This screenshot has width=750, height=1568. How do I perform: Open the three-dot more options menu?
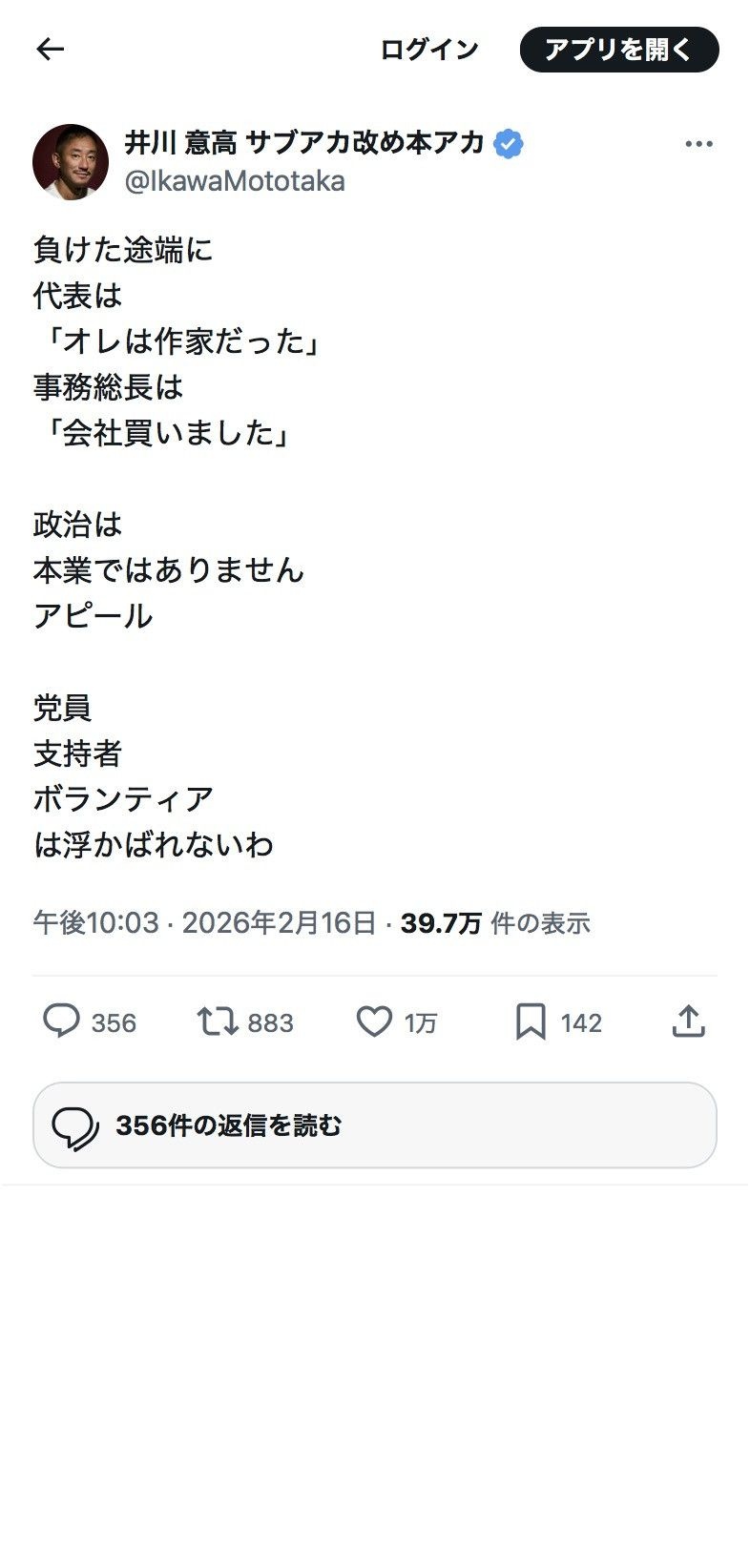point(698,144)
